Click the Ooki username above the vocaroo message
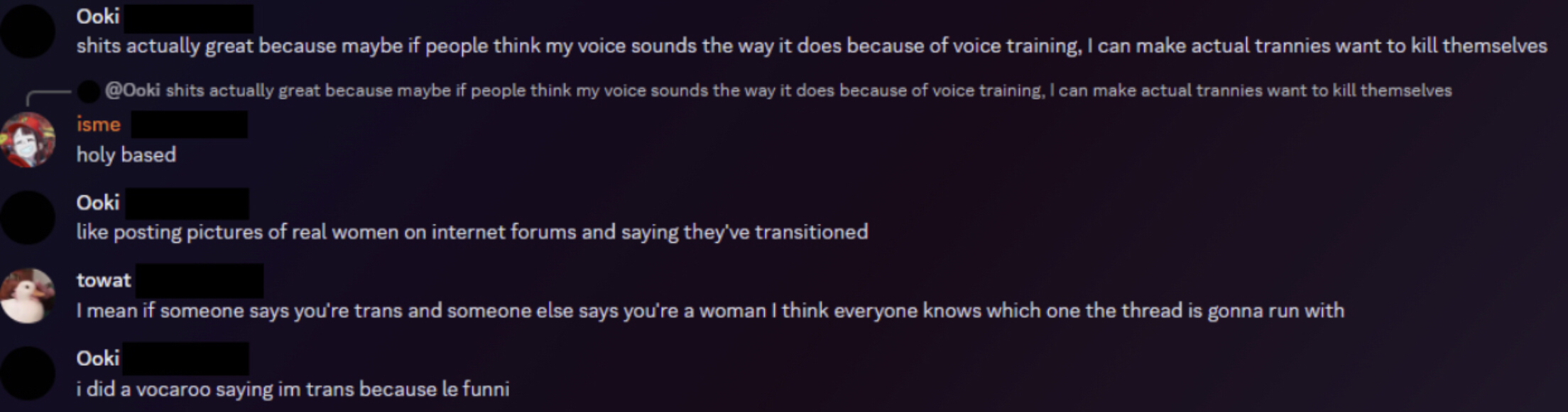The image size is (1568, 412). tap(98, 359)
